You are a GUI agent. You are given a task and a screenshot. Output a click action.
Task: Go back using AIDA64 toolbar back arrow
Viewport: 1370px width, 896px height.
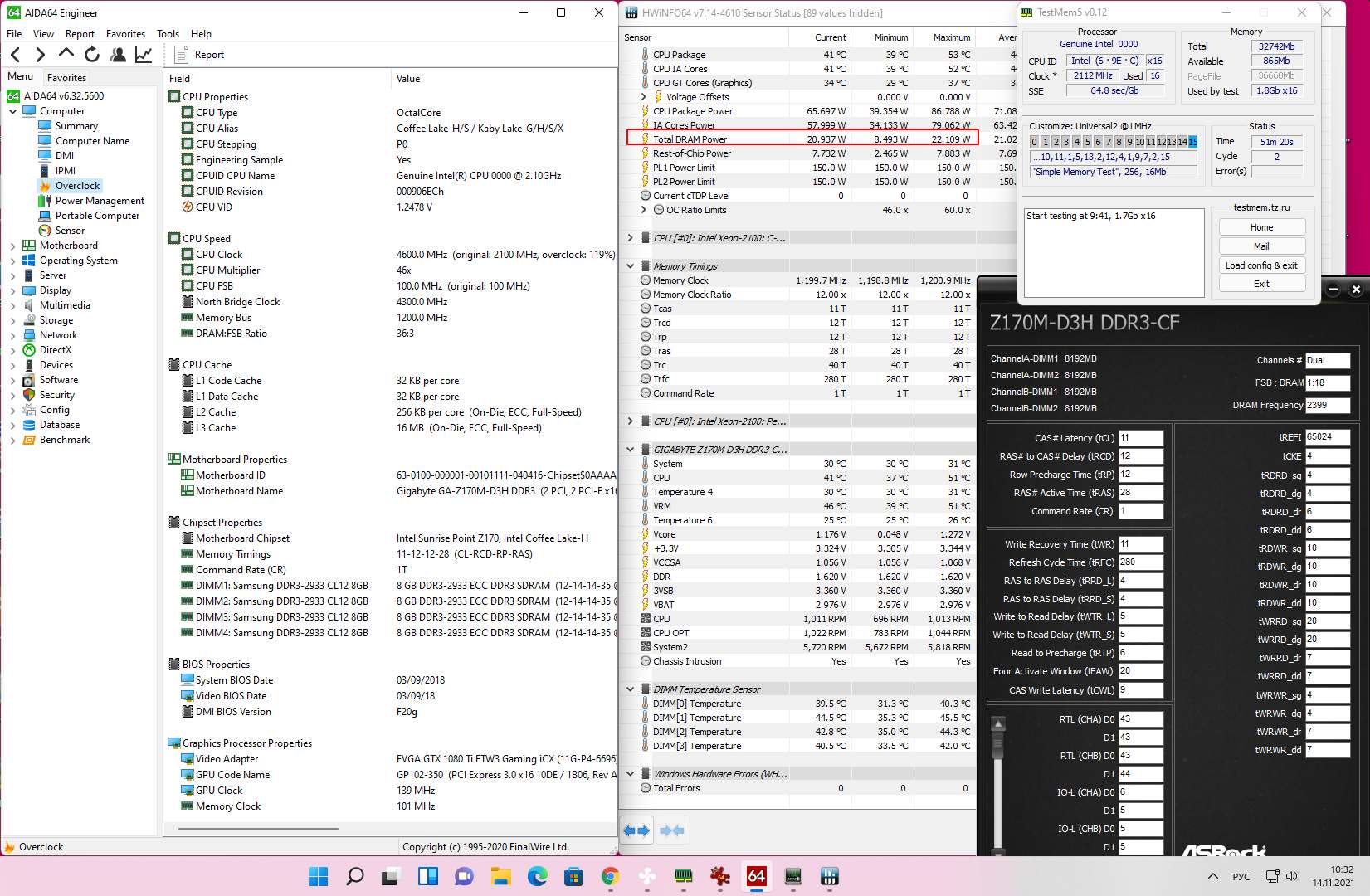15,55
